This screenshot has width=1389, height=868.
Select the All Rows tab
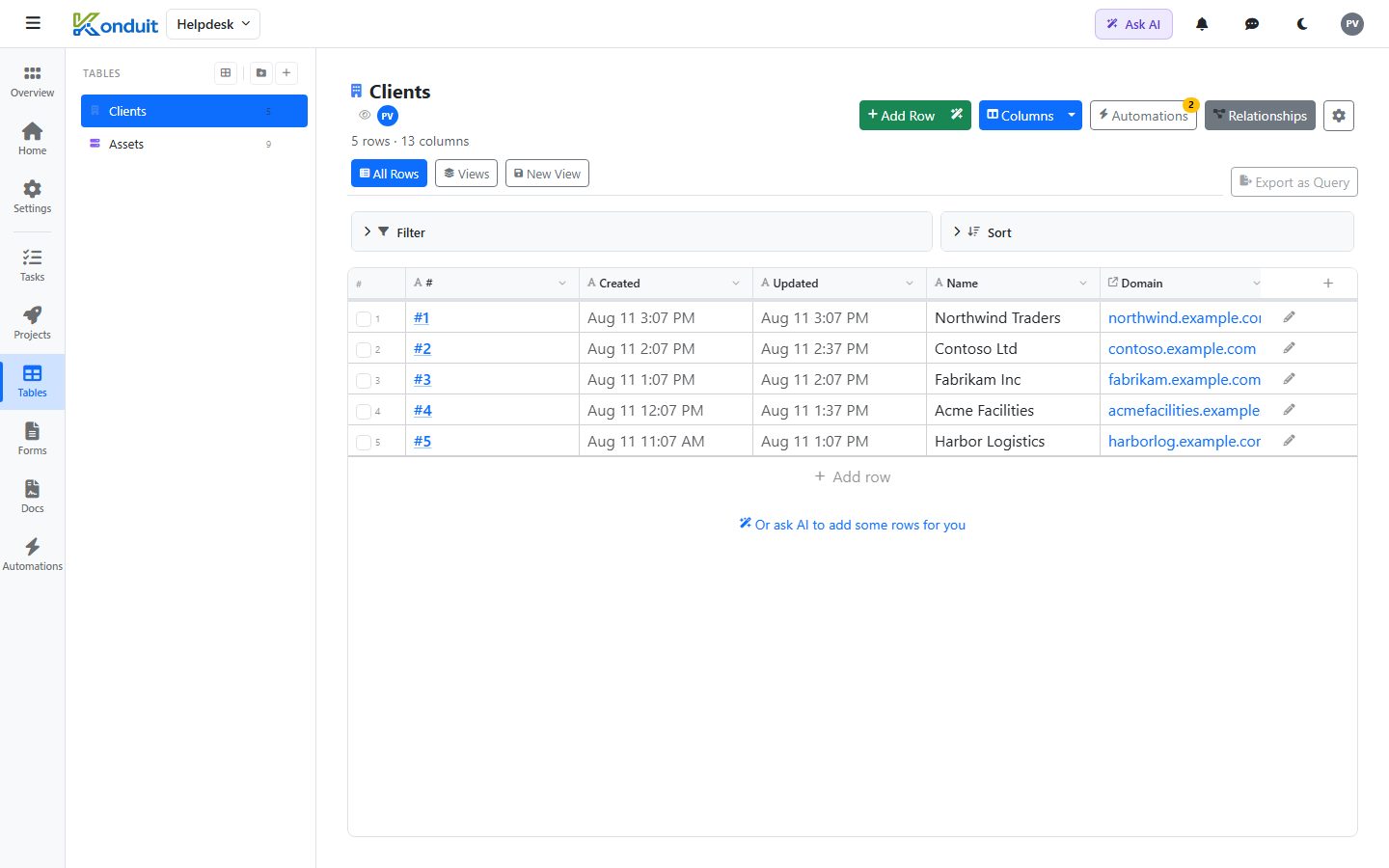pyautogui.click(x=389, y=174)
